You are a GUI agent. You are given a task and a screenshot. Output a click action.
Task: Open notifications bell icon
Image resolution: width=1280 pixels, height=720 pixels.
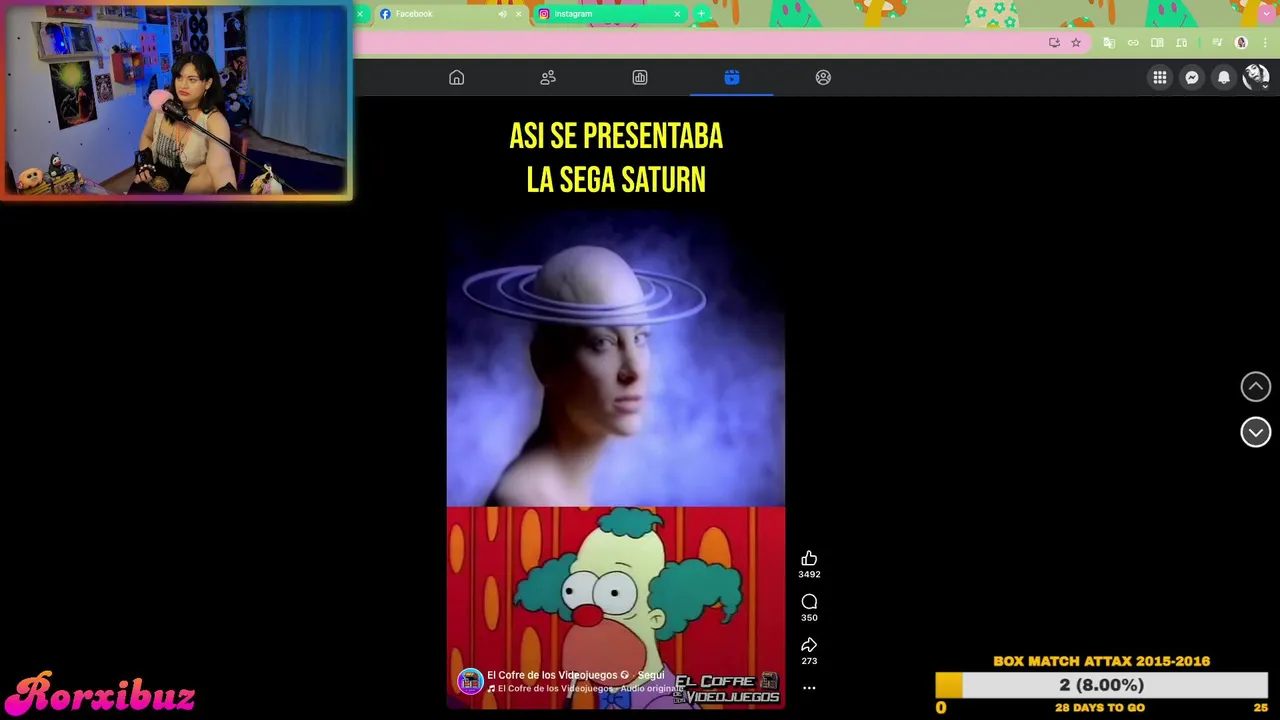pos(1224,77)
